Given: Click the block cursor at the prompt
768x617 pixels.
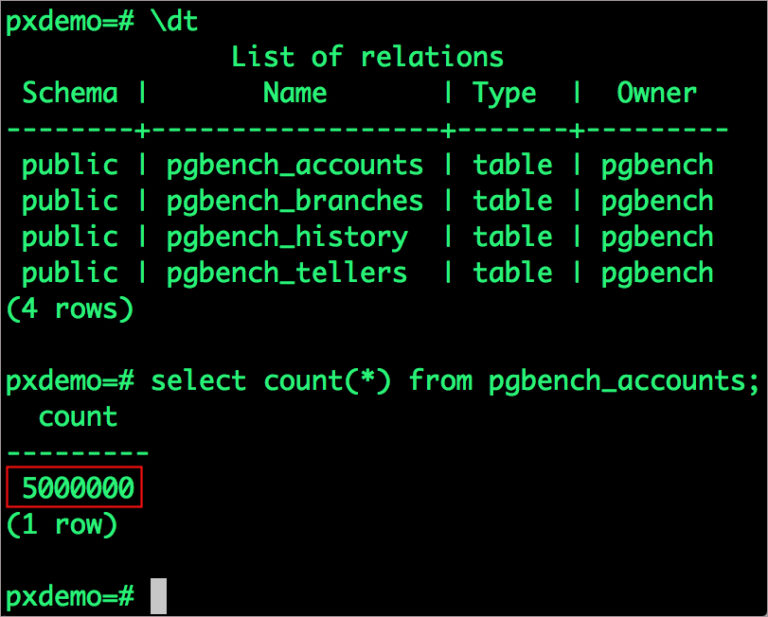Looking at the screenshot, I should pyautogui.click(x=158, y=596).
